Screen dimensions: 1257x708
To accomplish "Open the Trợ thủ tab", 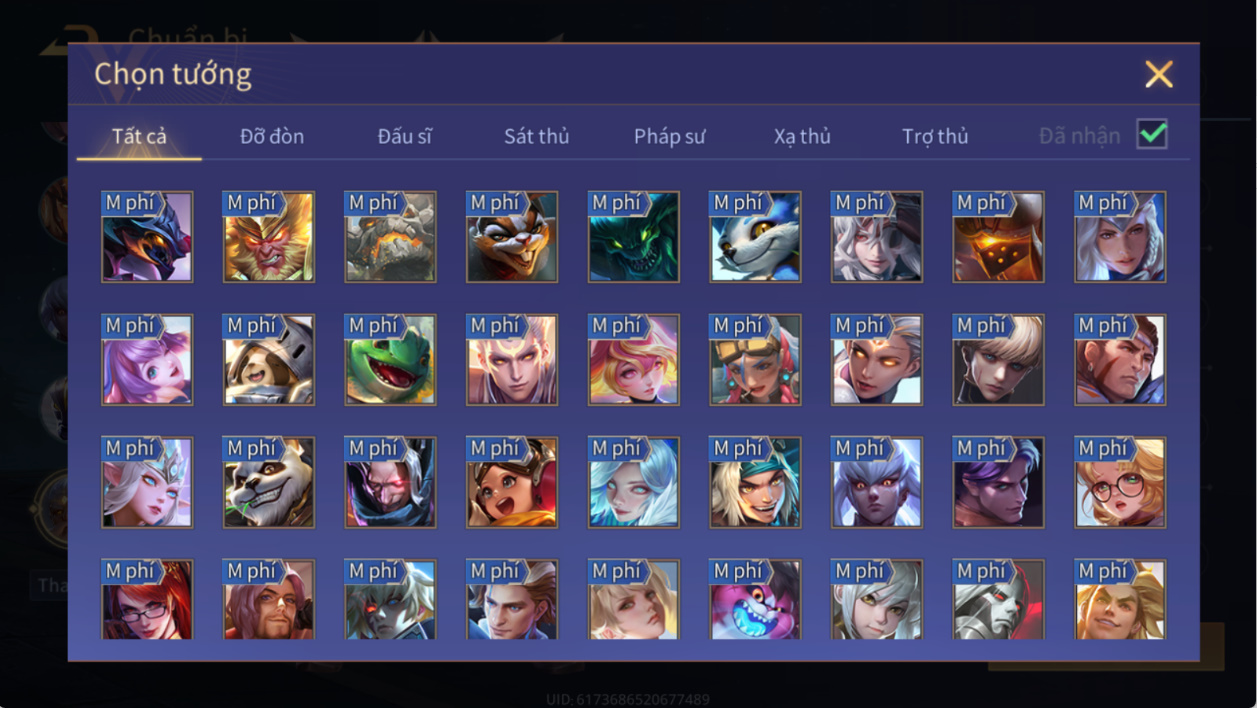I will [x=935, y=136].
